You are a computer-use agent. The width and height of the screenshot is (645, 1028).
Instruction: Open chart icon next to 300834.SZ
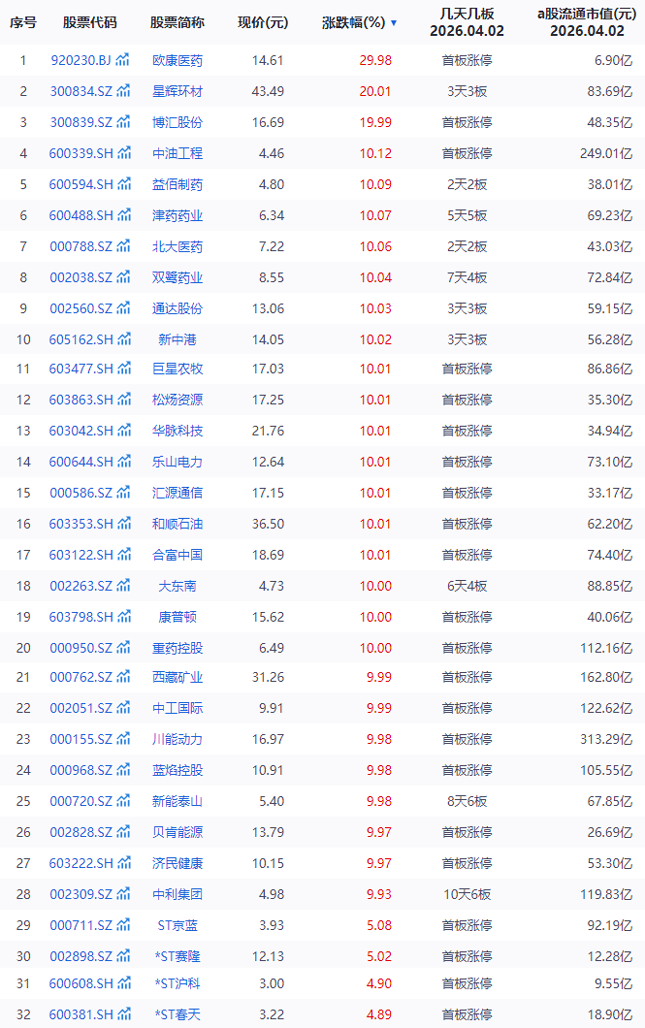(124, 91)
